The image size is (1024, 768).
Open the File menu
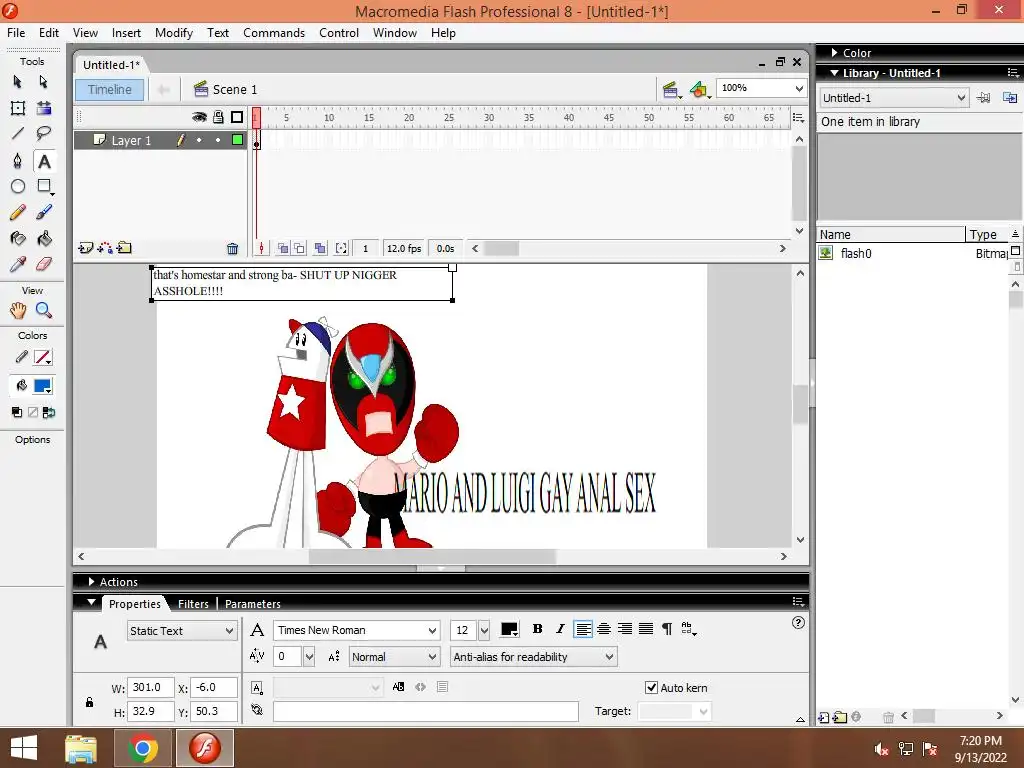(16, 33)
